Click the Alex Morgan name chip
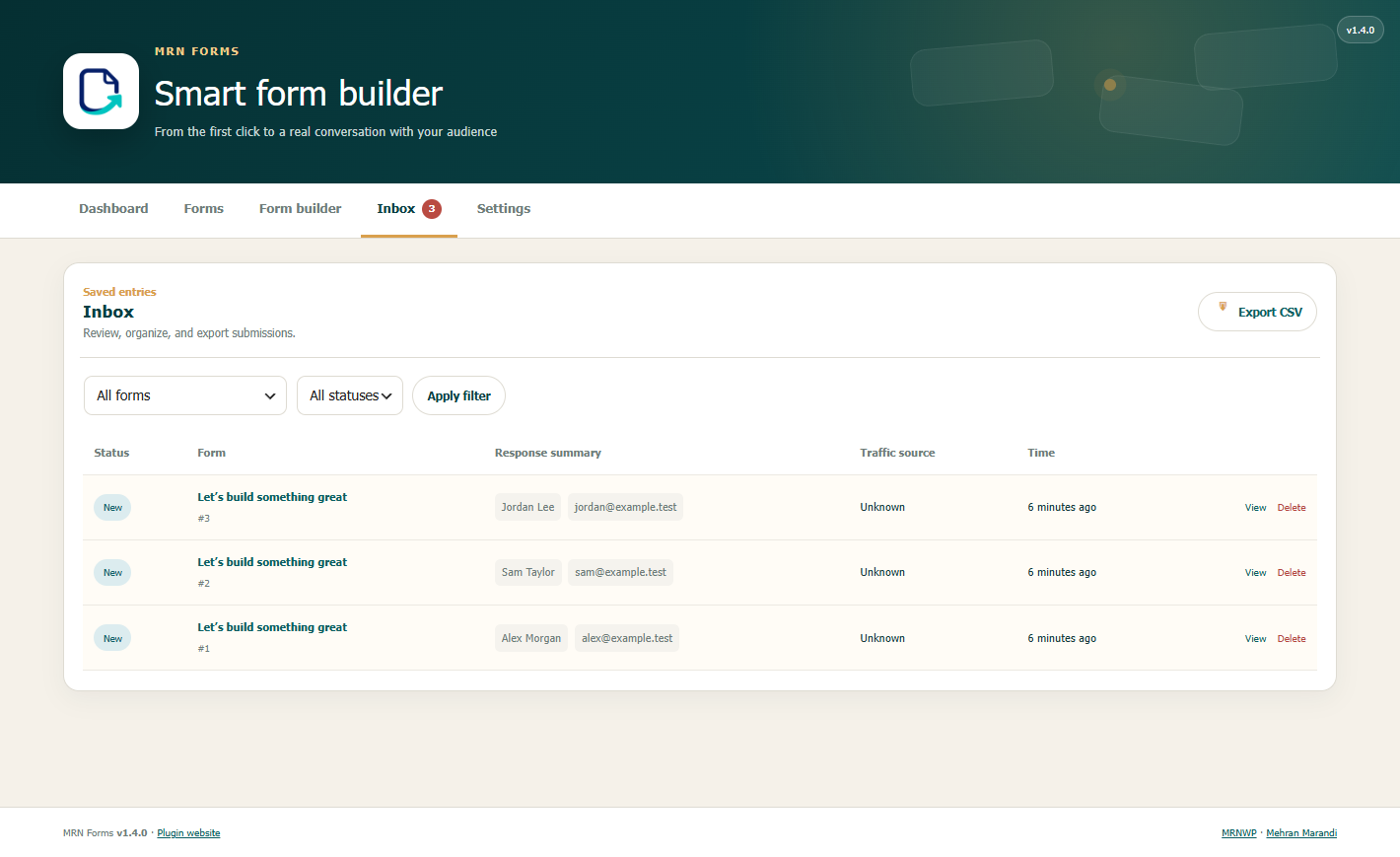 [530, 638]
